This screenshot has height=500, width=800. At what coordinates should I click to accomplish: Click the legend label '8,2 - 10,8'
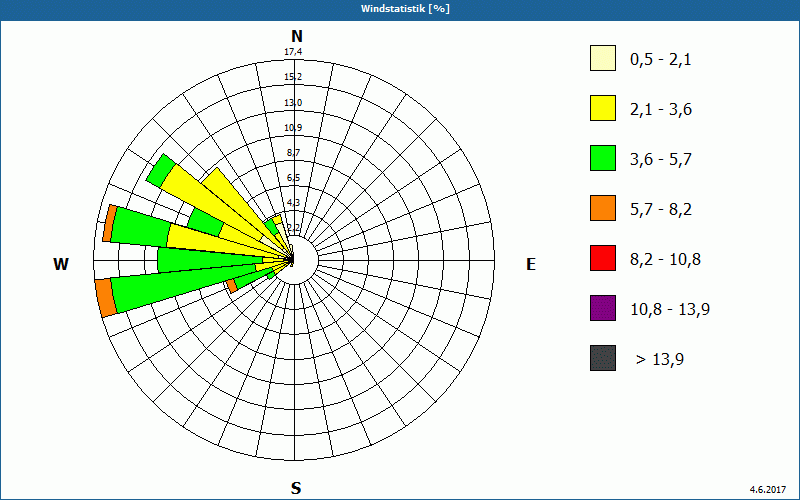pos(665,260)
